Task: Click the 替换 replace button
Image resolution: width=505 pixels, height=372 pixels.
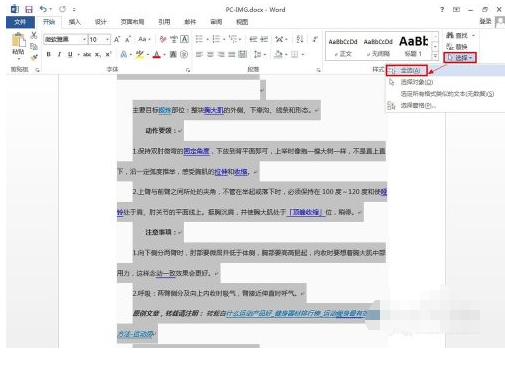Action: [x=457, y=47]
